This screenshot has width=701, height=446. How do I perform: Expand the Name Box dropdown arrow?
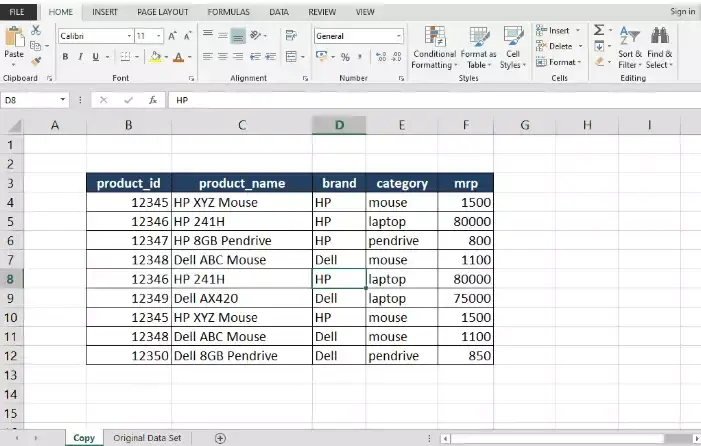pos(63,100)
